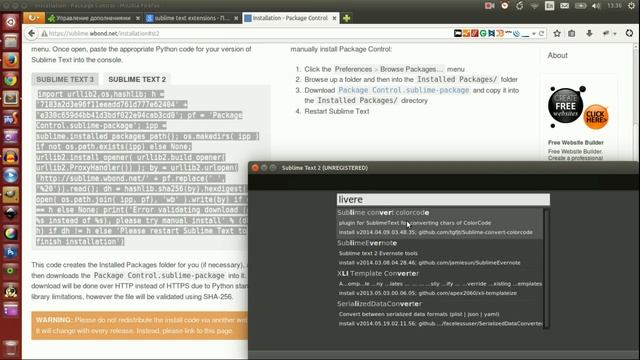Close the Installation - Package Control tab

click(x=334, y=18)
